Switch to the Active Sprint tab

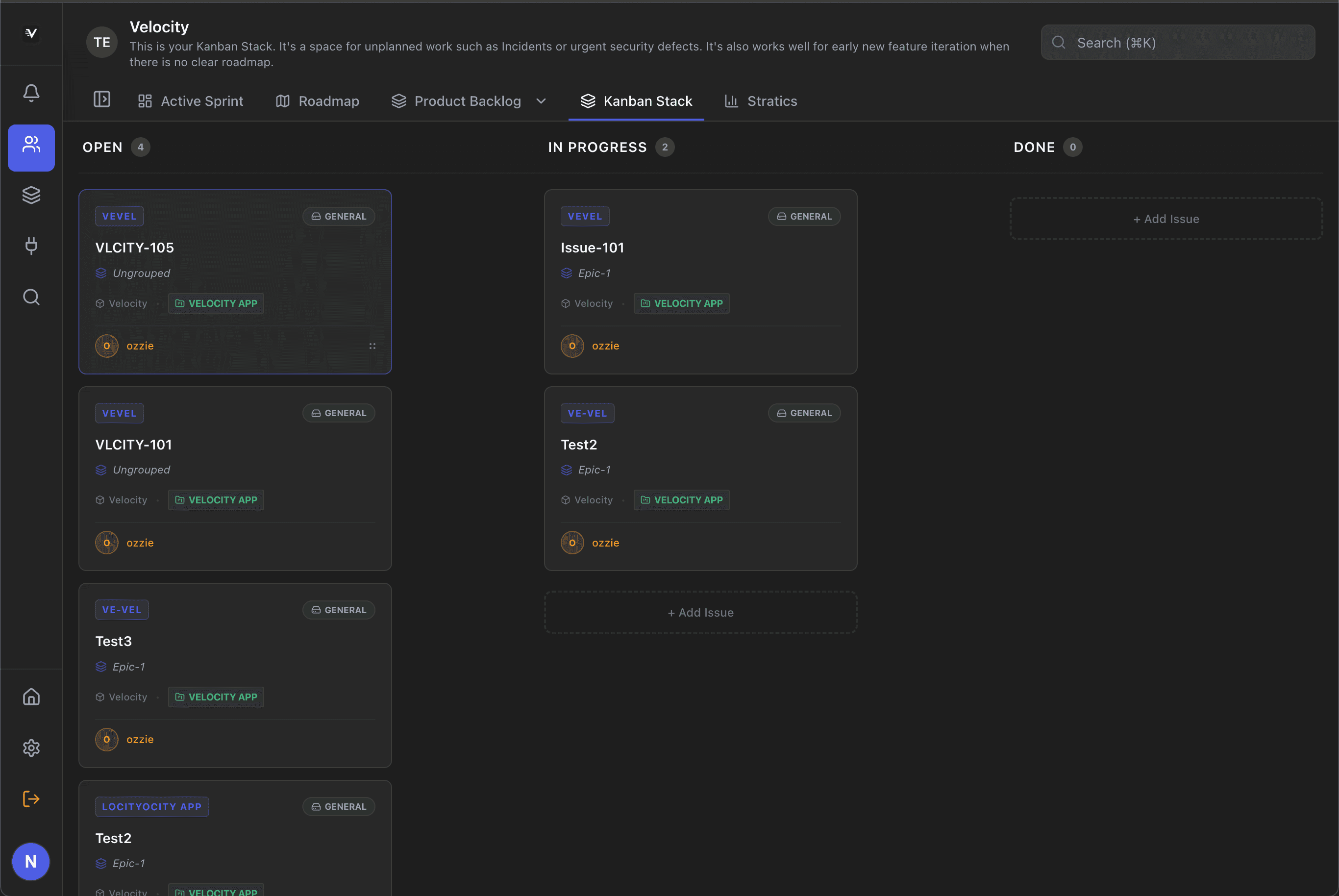191,101
